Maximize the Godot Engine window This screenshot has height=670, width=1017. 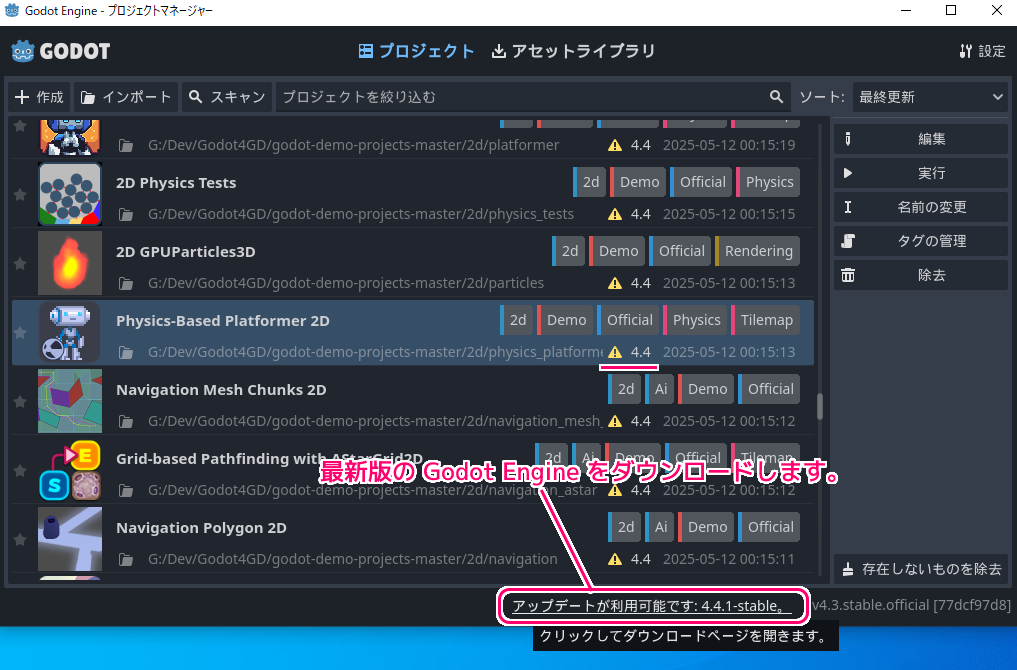[951, 10]
